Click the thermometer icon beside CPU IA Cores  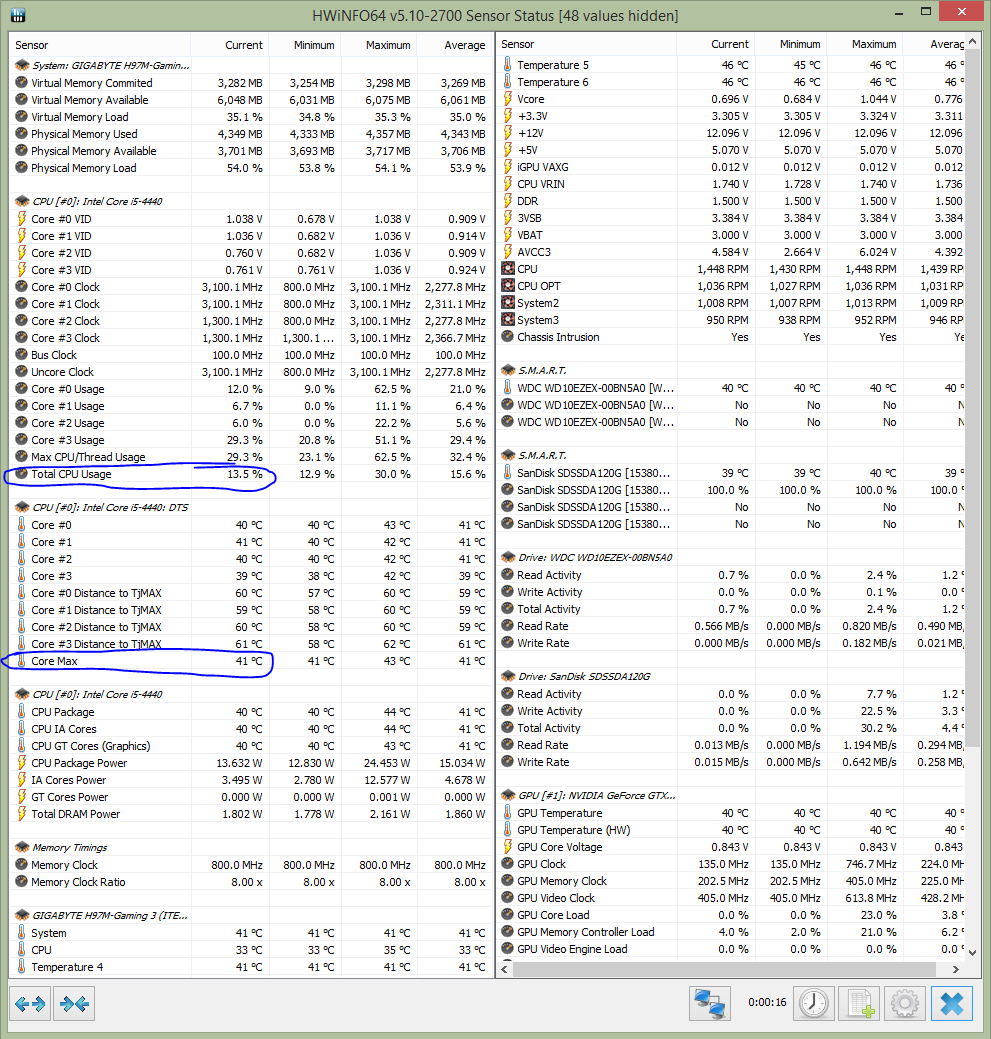21,729
